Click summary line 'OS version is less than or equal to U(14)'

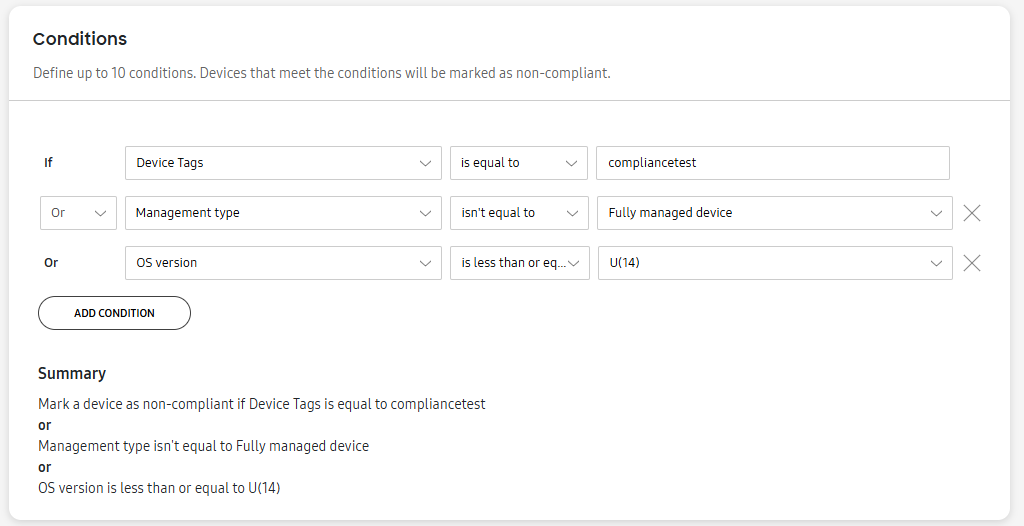click(x=159, y=488)
